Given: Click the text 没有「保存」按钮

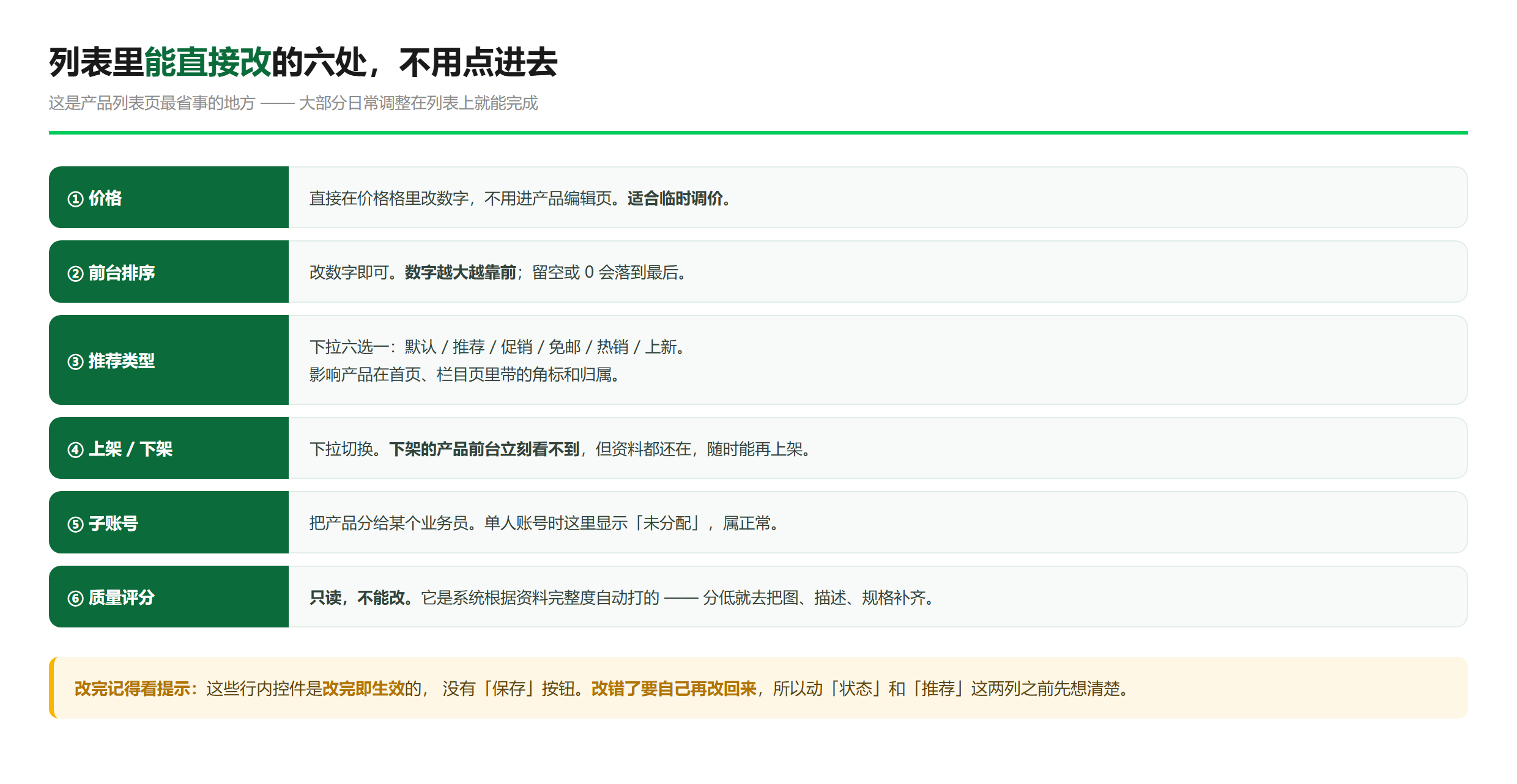Looking at the screenshot, I should 508,689.
